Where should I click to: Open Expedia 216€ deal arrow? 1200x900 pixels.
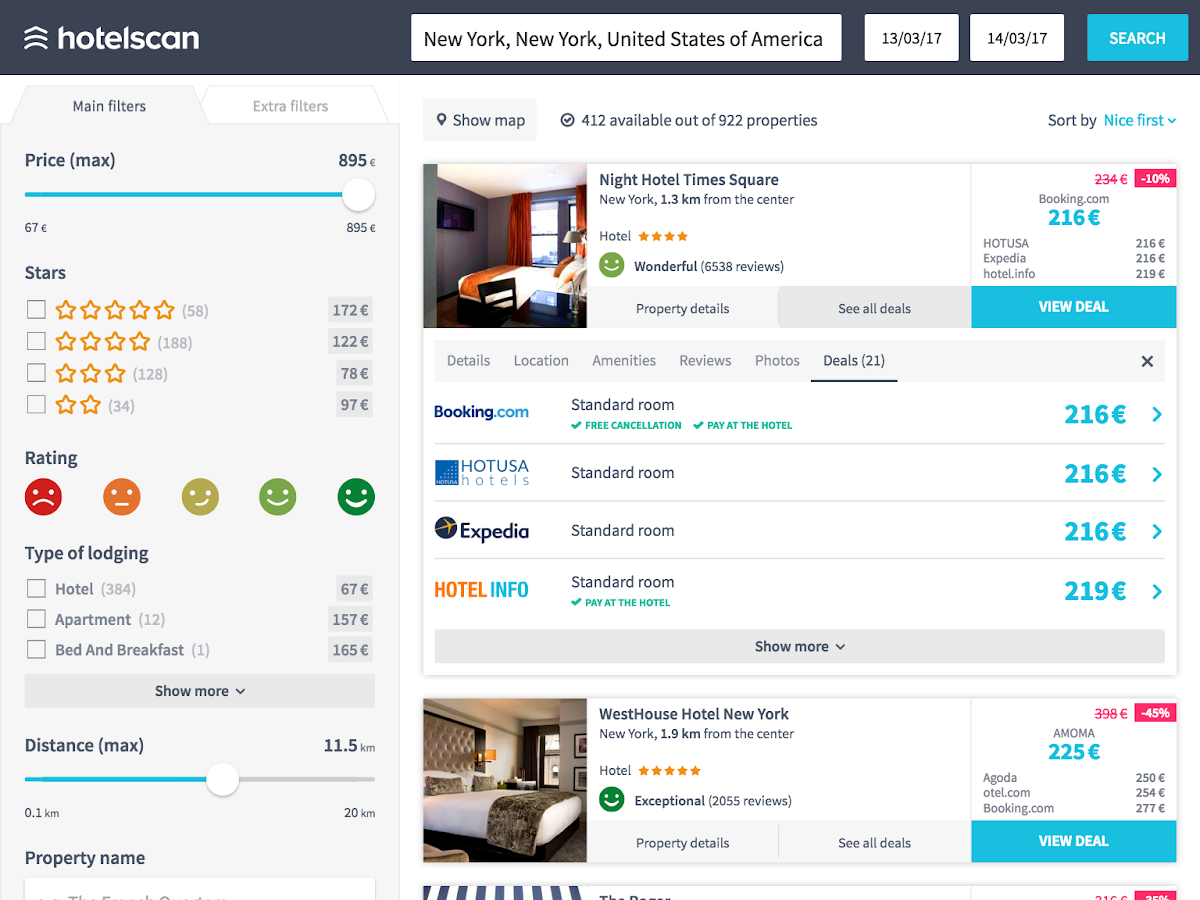(x=1157, y=532)
